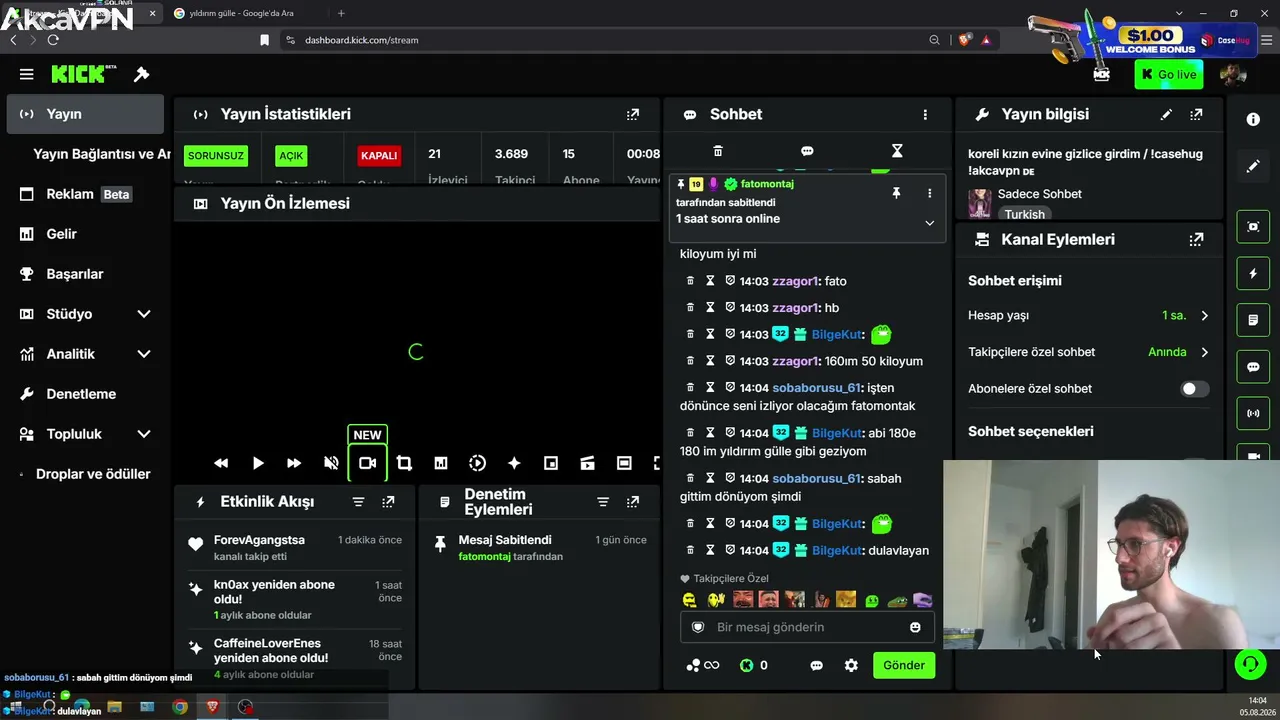
Task: Click the Go live button
Action: click(1168, 74)
